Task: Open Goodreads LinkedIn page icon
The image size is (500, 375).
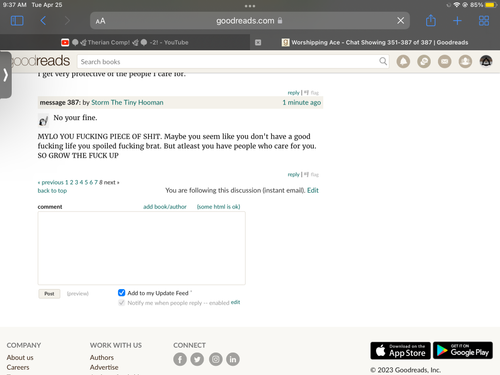Action: pos(233,359)
